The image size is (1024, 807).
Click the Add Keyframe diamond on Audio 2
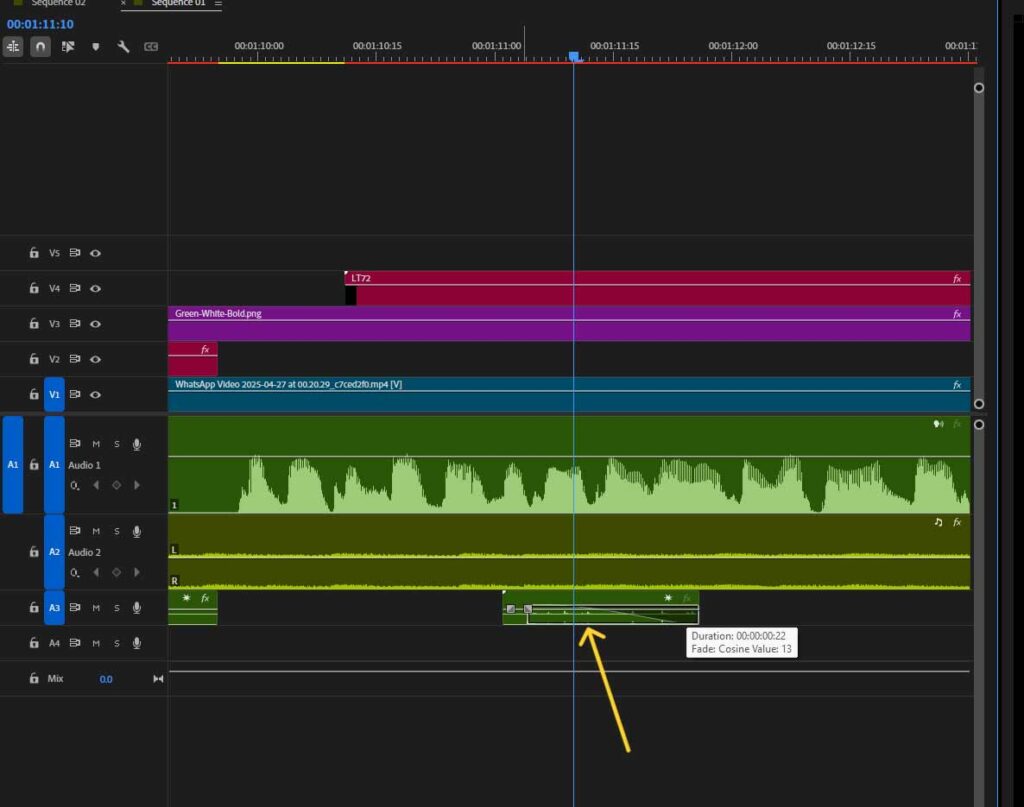pyautogui.click(x=117, y=572)
